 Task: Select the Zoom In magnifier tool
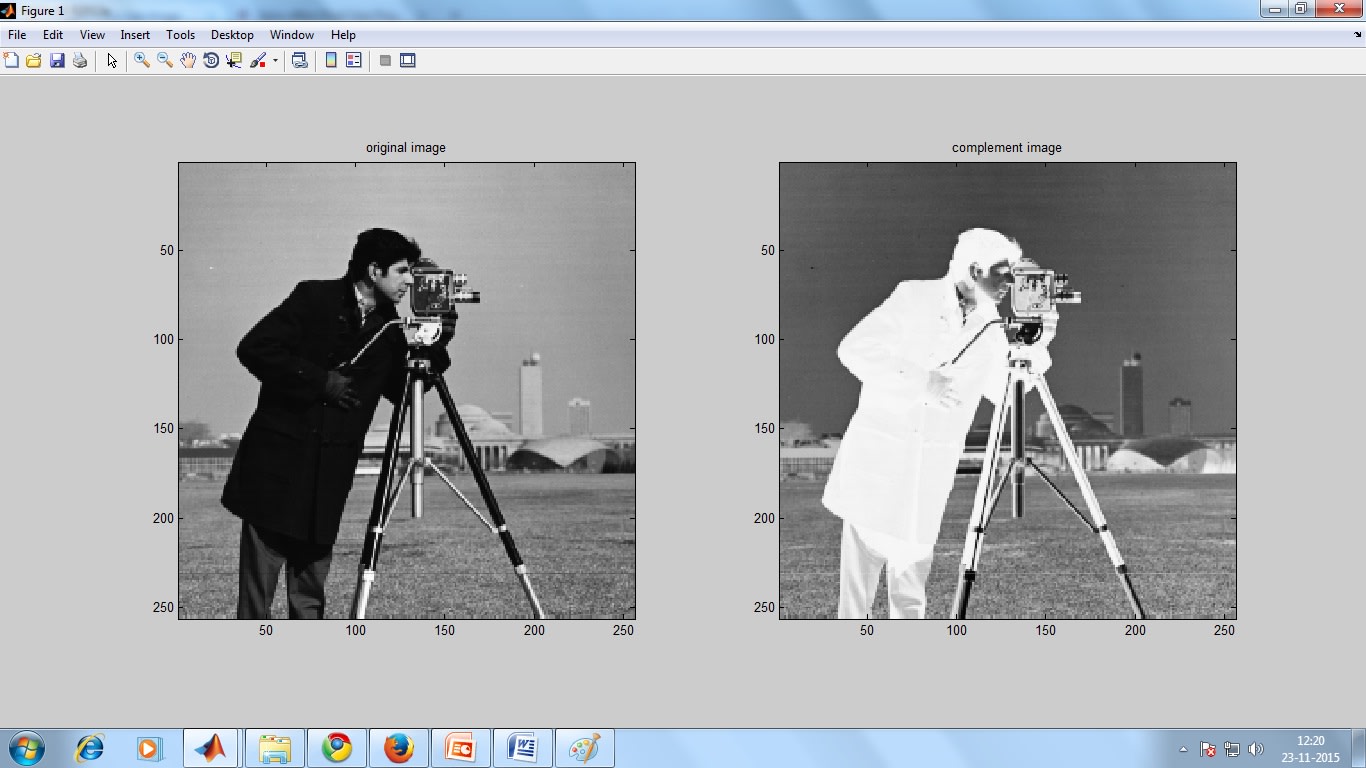[x=142, y=61]
